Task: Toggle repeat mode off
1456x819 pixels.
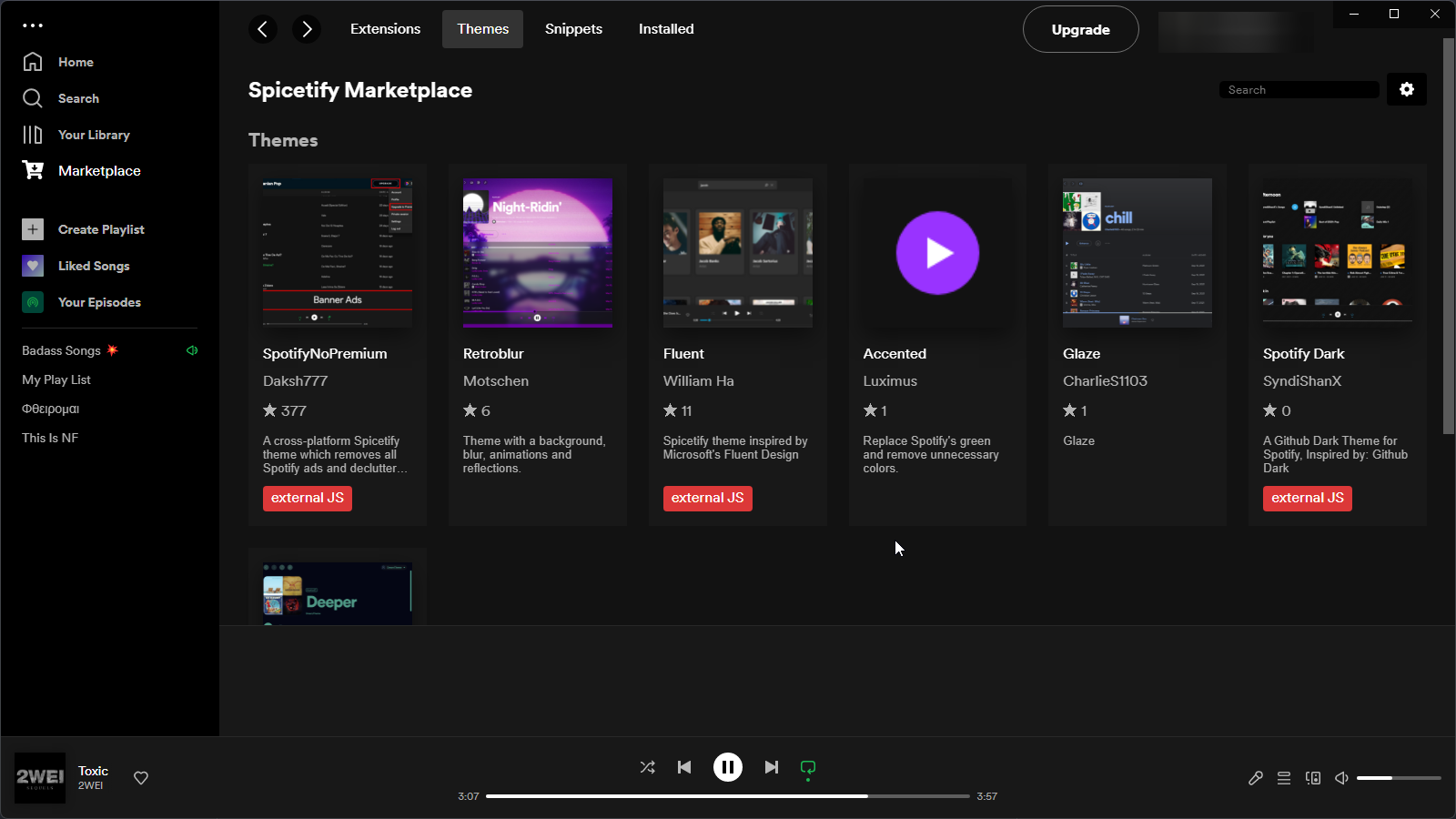Action: click(807, 767)
